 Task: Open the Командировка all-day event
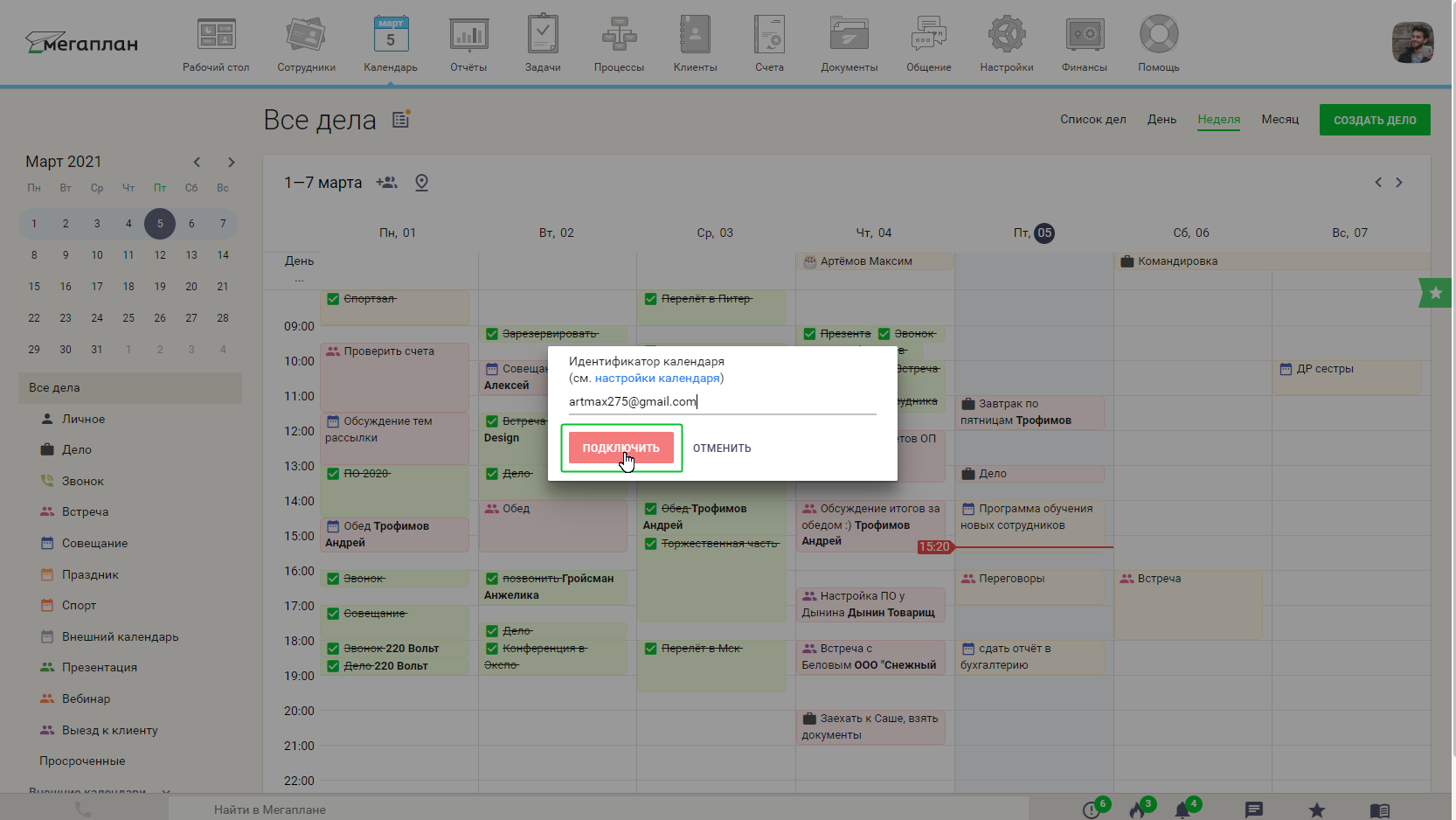click(x=1272, y=261)
